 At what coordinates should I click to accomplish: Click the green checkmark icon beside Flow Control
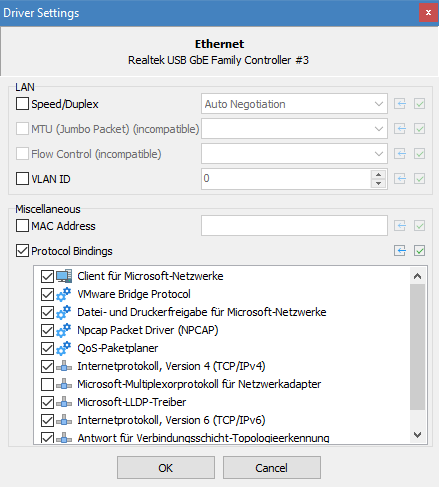[419, 154]
